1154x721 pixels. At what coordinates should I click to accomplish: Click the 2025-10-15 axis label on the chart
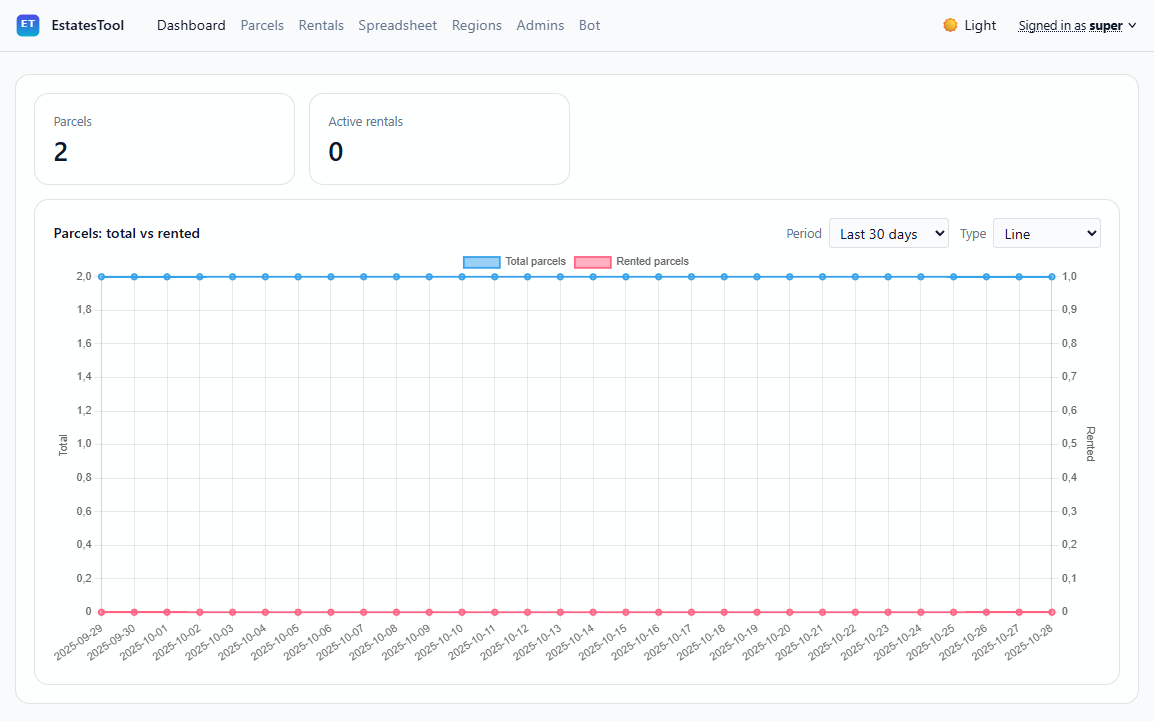(601, 640)
